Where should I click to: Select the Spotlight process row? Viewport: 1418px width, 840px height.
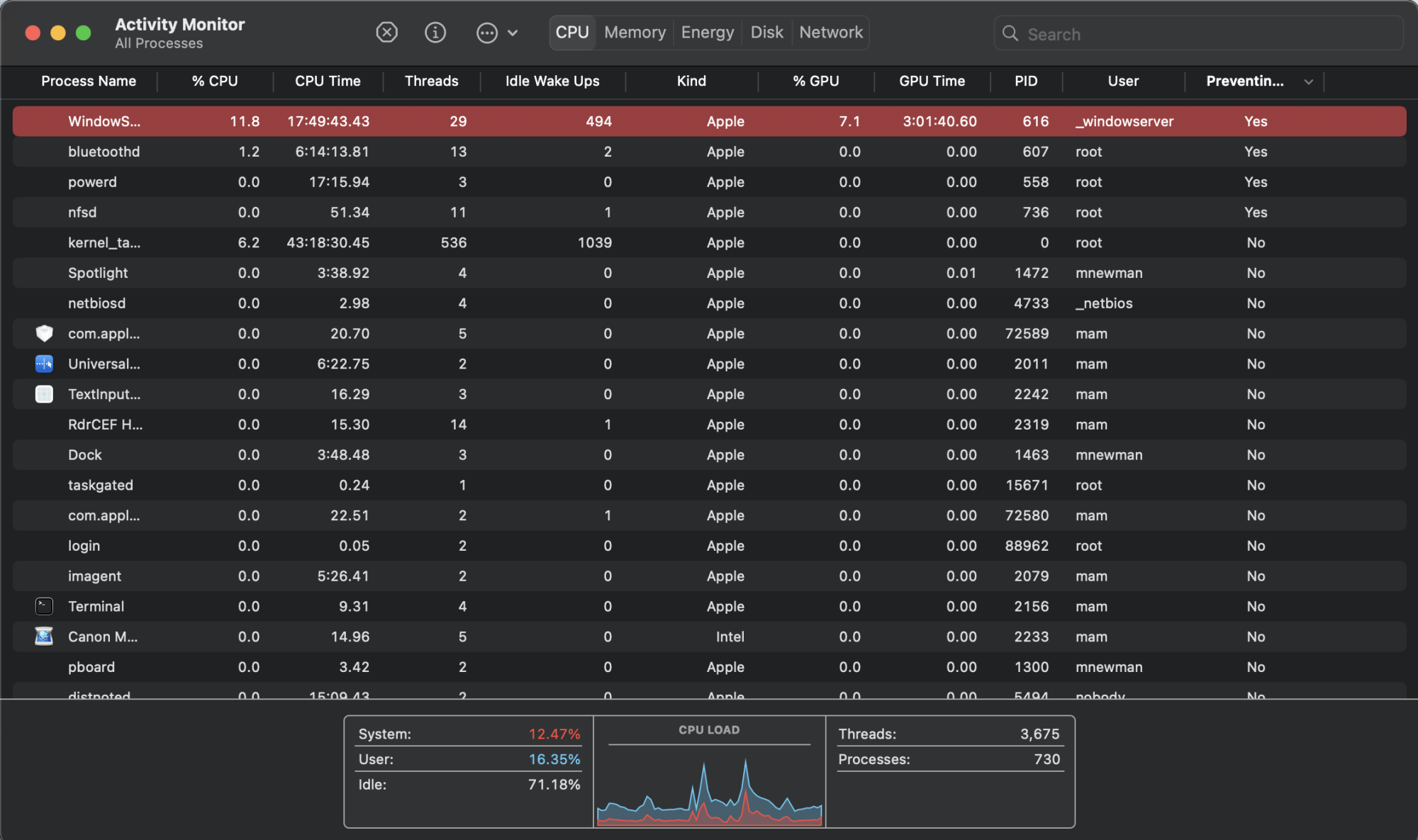coord(709,273)
